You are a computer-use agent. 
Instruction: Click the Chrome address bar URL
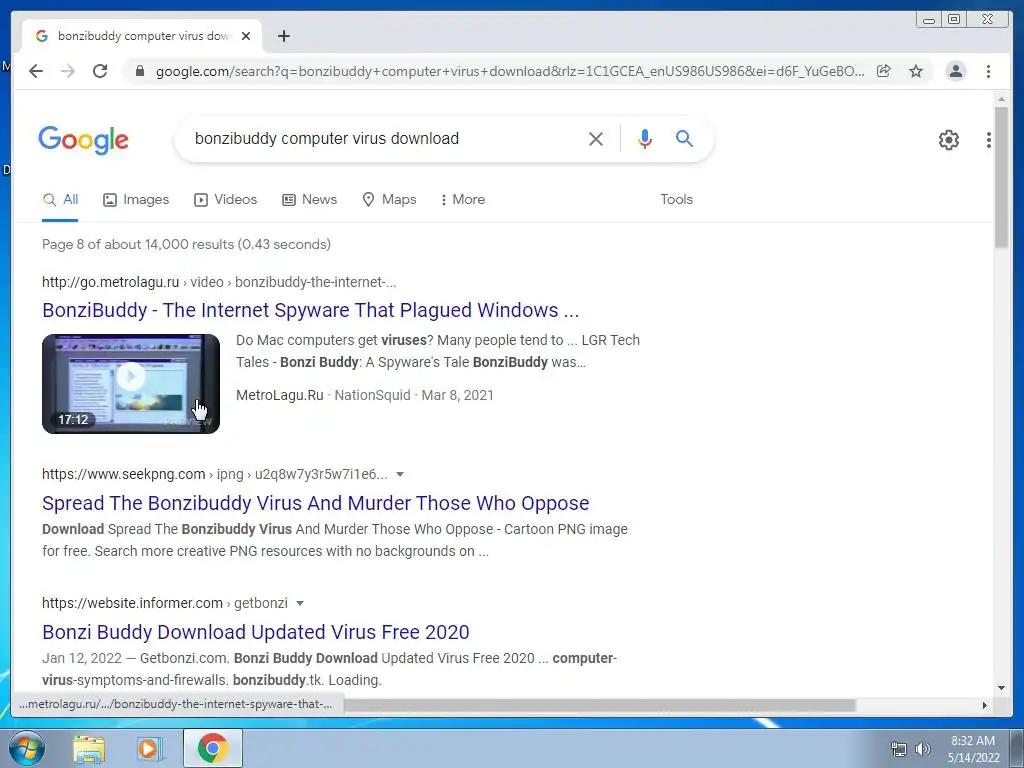click(509, 71)
